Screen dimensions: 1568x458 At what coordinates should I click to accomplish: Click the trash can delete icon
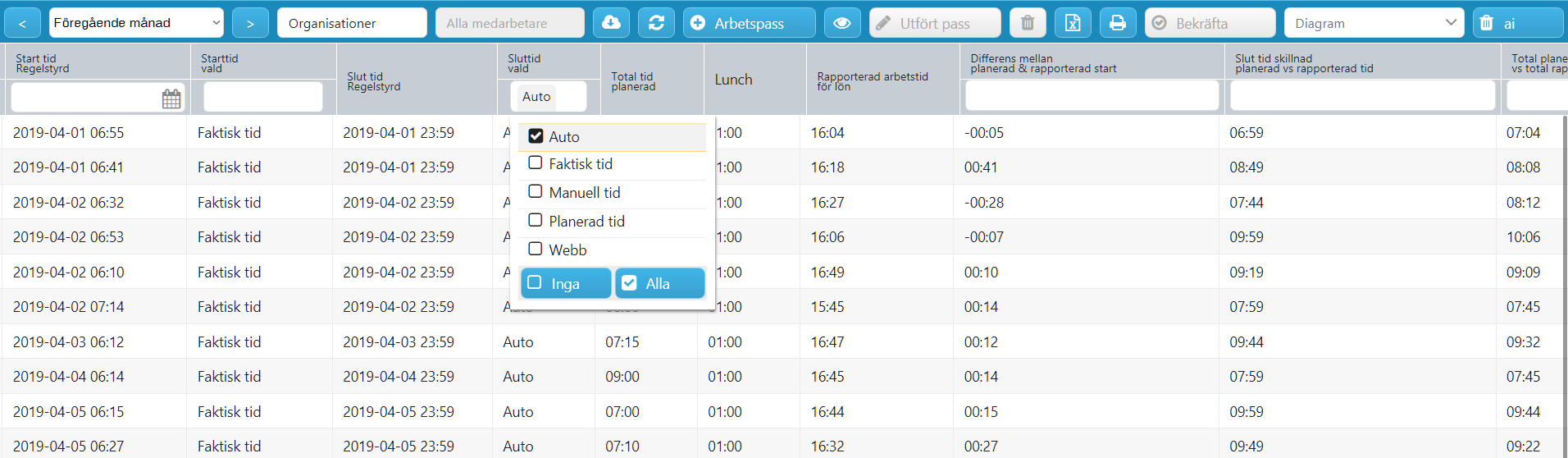[x=1028, y=23]
